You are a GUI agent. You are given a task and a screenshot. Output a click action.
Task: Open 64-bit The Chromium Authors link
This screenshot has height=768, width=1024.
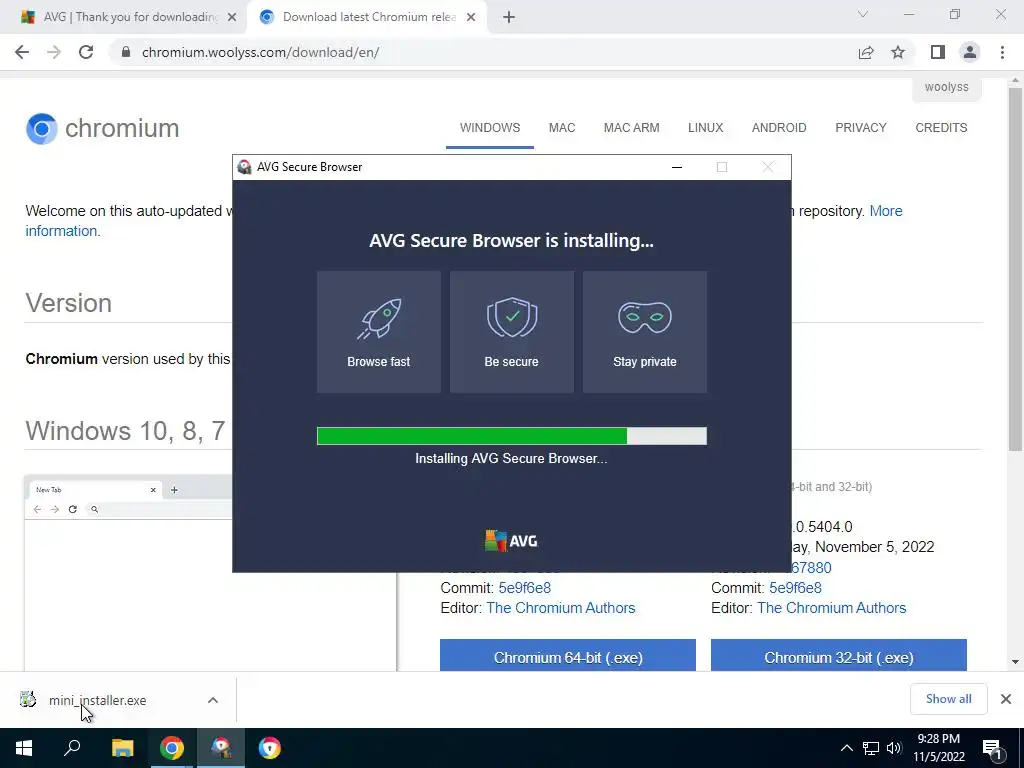click(x=560, y=608)
